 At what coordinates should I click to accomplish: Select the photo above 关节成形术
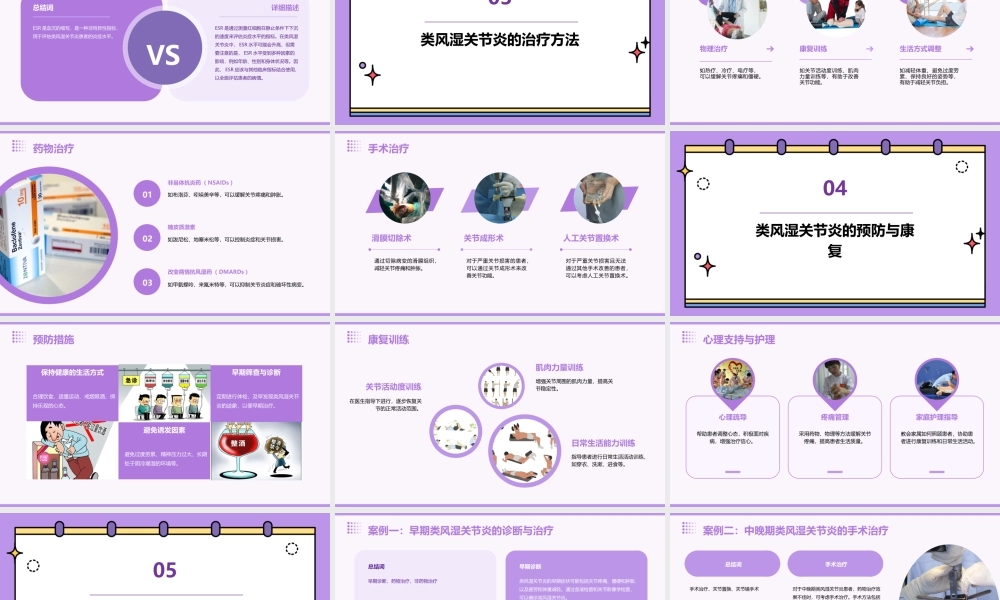pos(500,198)
